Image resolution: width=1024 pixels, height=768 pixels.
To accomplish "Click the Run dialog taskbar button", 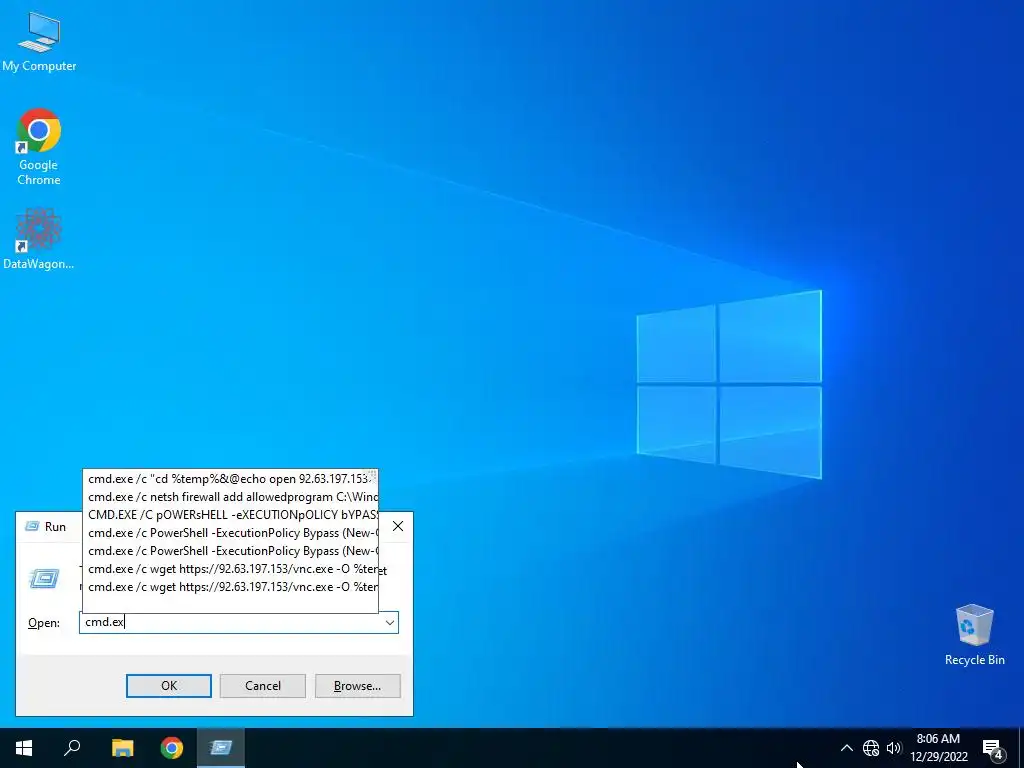I will coord(221,748).
